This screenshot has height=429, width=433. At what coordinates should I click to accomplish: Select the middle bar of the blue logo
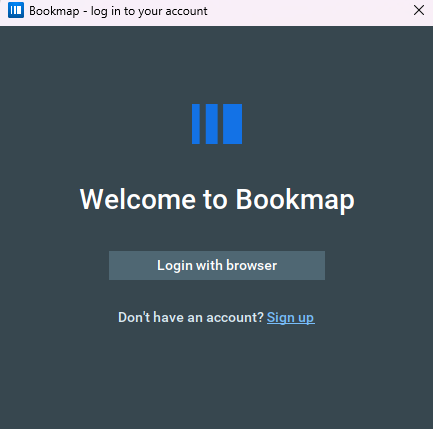tap(212, 124)
